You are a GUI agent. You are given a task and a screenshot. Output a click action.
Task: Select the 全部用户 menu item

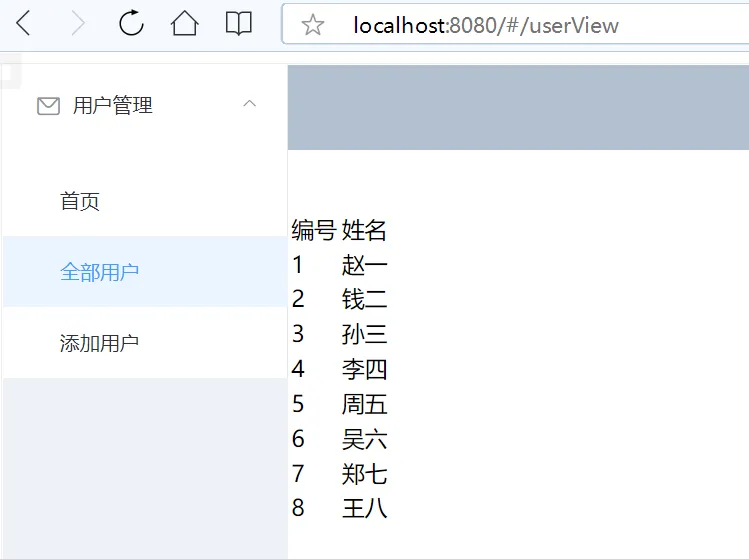coord(145,271)
